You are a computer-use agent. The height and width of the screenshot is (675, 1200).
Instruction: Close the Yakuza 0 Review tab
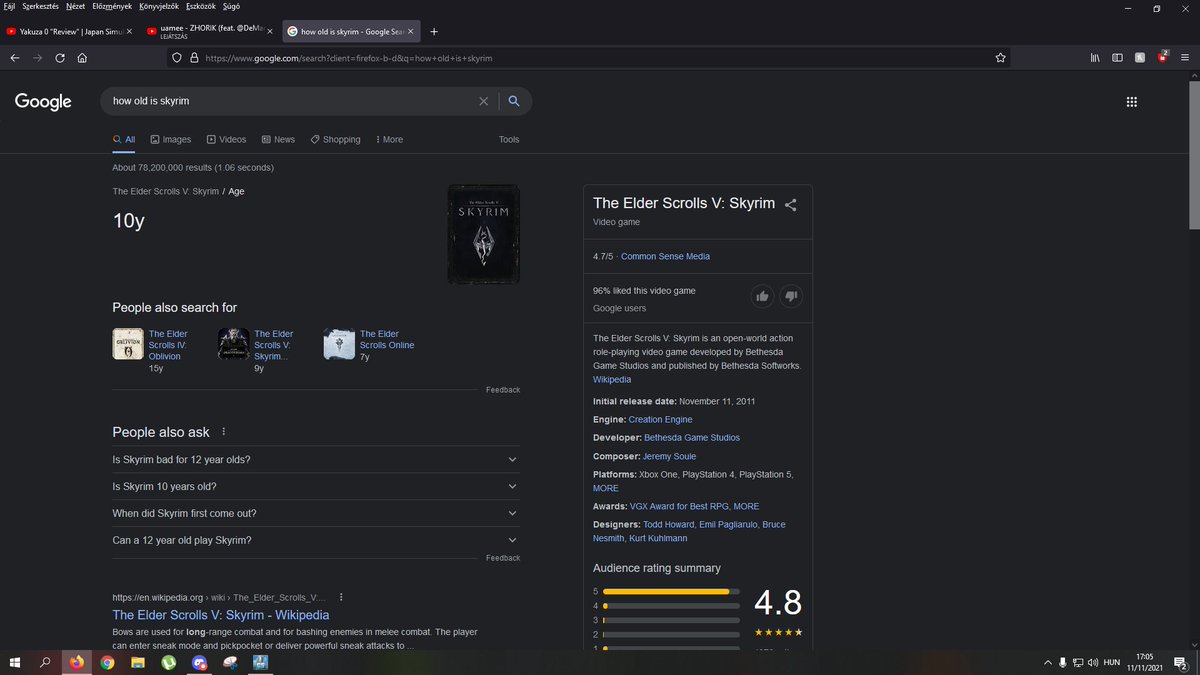click(128, 31)
